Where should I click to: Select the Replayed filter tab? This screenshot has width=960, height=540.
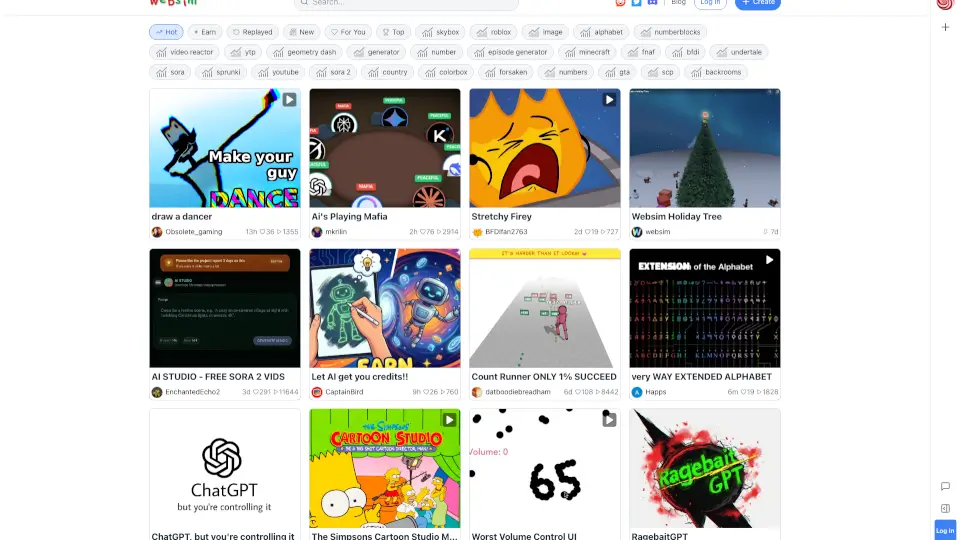click(x=253, y=32)
